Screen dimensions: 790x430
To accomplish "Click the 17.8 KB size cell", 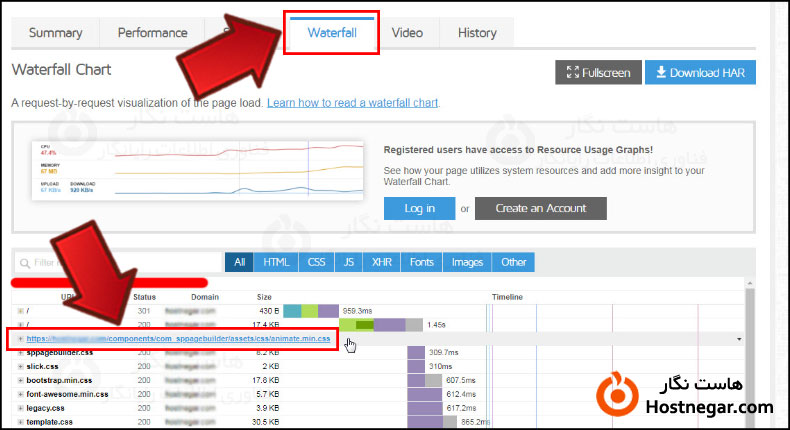I will click(266, 381).
